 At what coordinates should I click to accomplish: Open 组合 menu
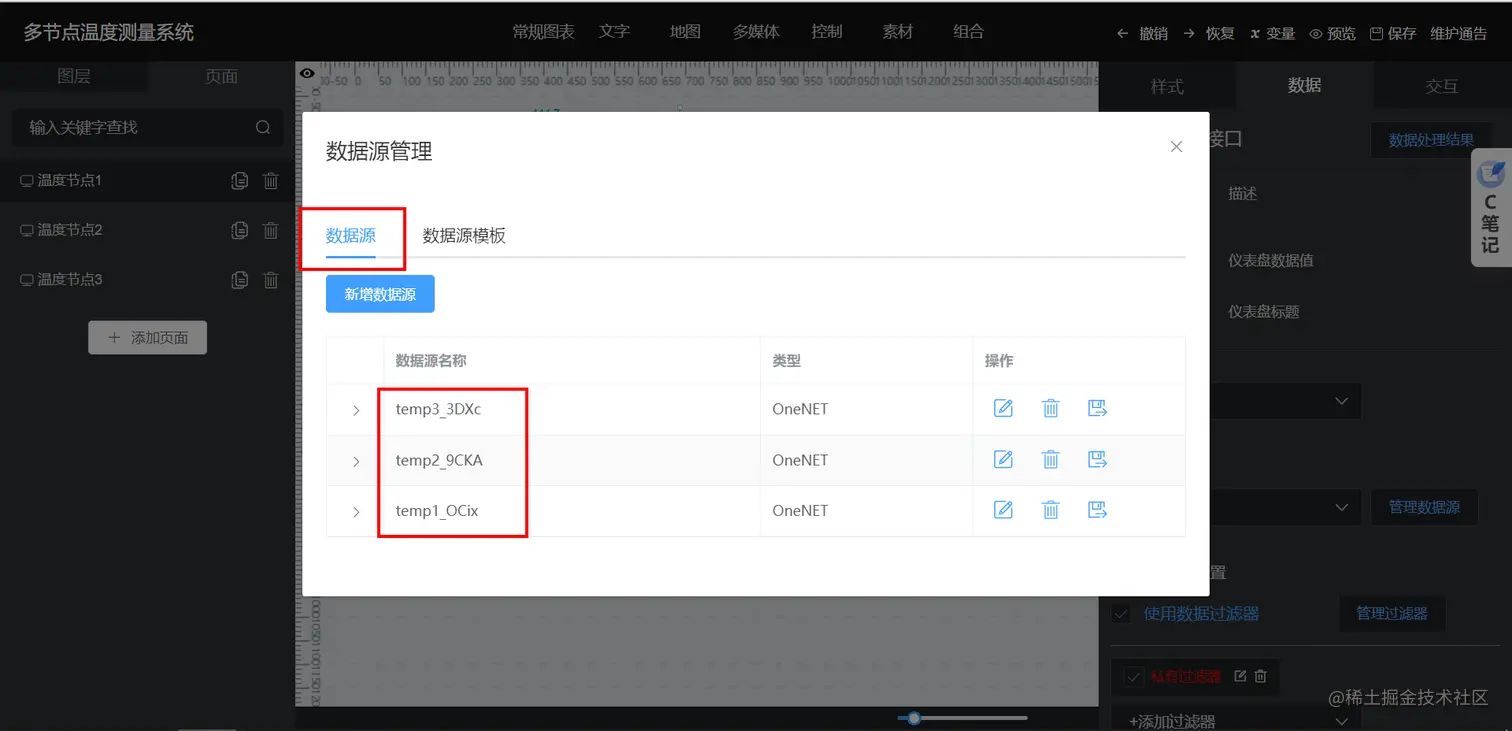coord(969,32)
